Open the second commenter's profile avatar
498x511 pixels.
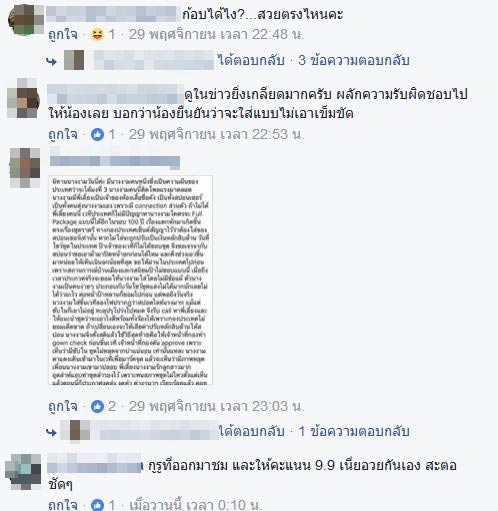23,98
